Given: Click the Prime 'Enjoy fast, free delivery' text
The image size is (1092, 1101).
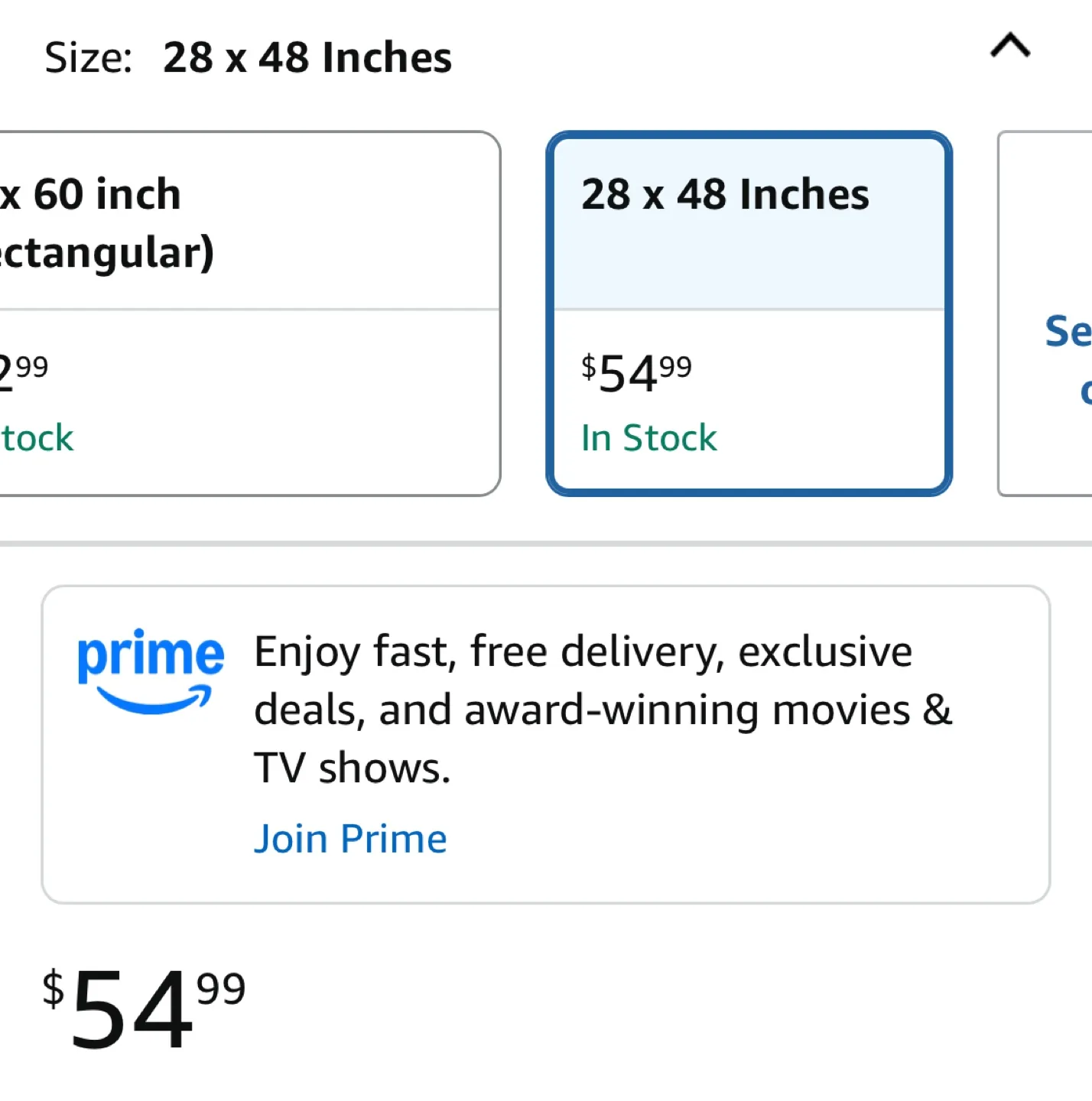Looking at the screenshot, I should (583, 651).
